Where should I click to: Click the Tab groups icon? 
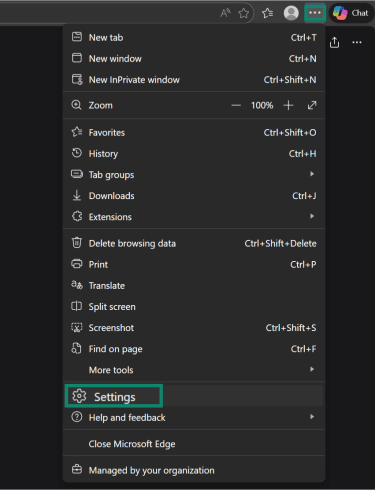77,174
